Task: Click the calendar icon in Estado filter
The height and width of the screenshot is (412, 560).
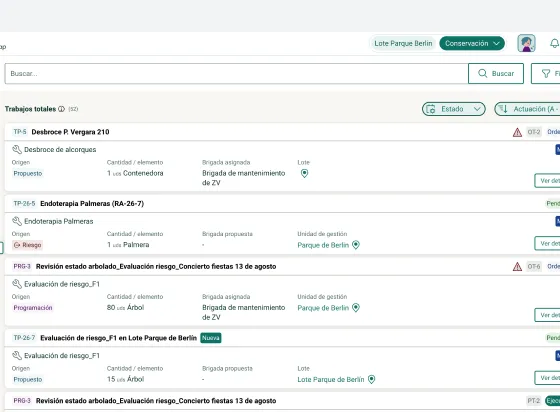Action: coord(431,109)
